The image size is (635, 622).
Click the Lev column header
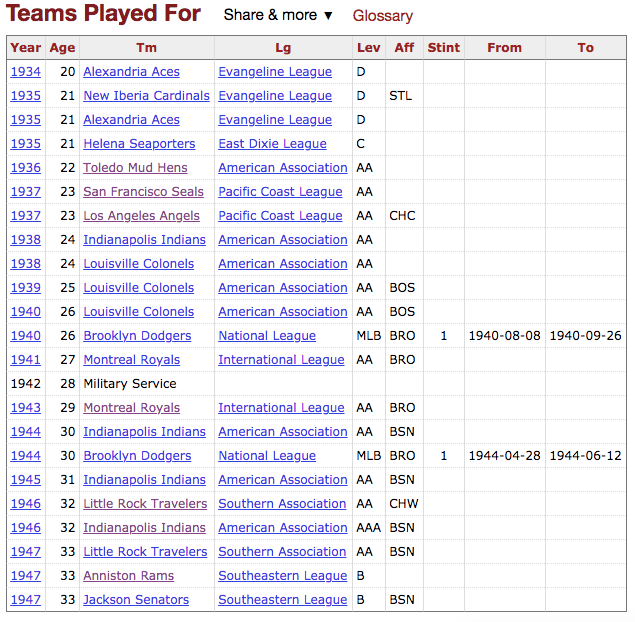coord(368,47)
